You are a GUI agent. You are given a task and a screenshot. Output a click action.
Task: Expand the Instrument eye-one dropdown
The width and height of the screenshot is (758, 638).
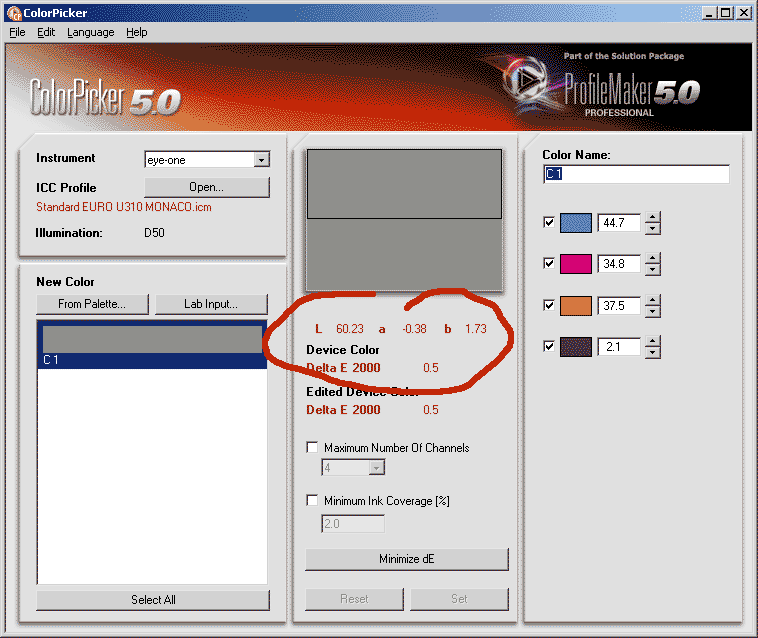262,160
